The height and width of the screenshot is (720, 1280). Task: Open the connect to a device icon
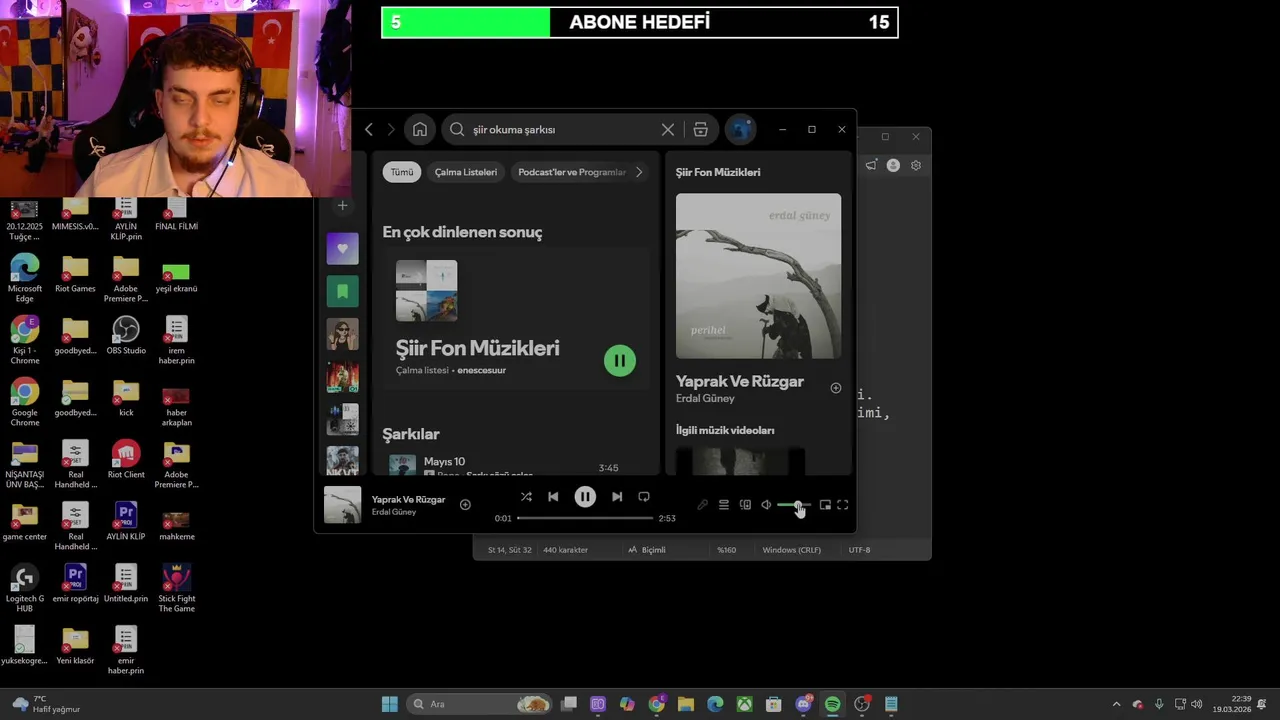click(x=745, y=505)
